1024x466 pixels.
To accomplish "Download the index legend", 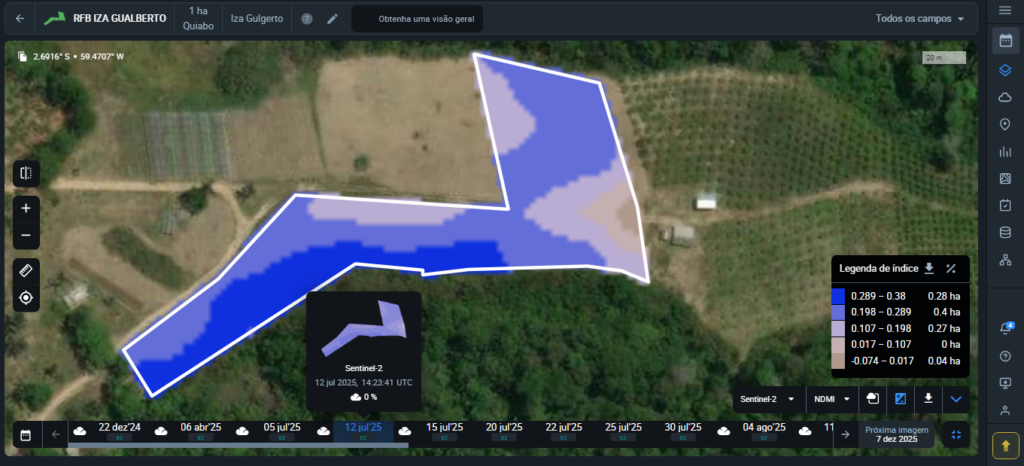I will (928, 268).
